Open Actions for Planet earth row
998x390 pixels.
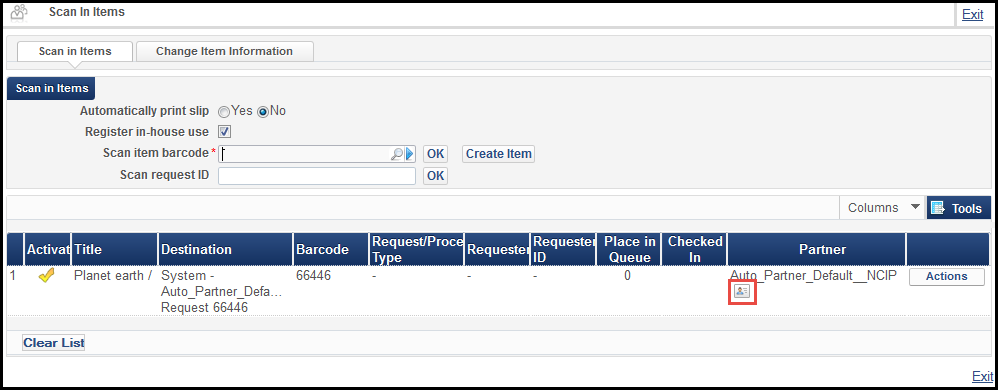946,276
